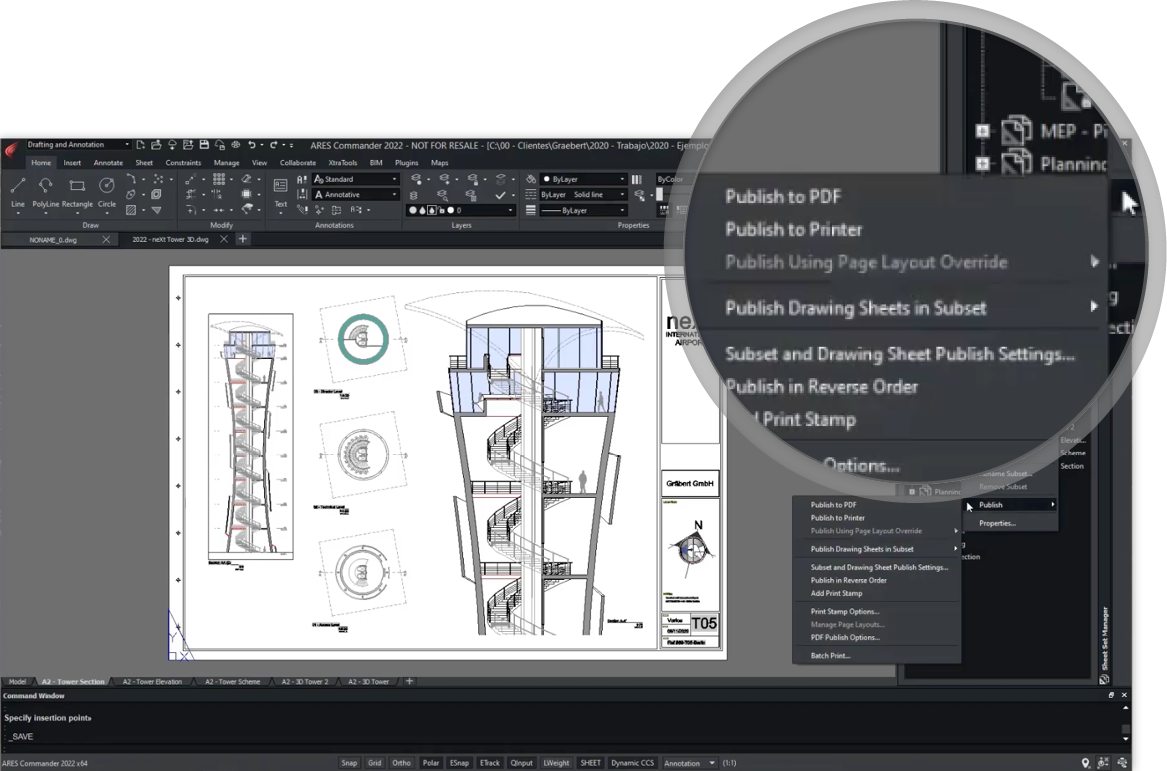1167x771 pixels.
Task: Click the Erase icon in Modify panel
Action: coord(246,179)
